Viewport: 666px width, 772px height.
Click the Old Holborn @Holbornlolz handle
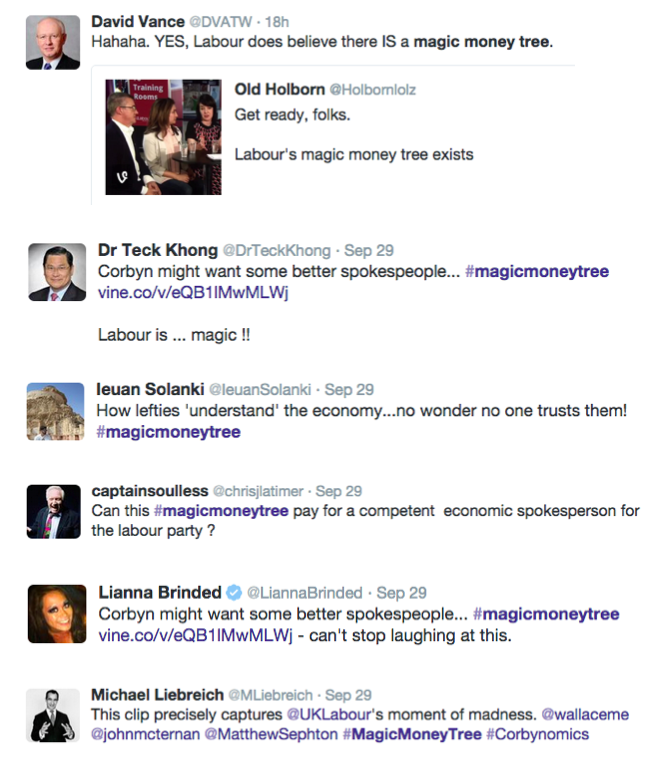[x=373, y=90]
